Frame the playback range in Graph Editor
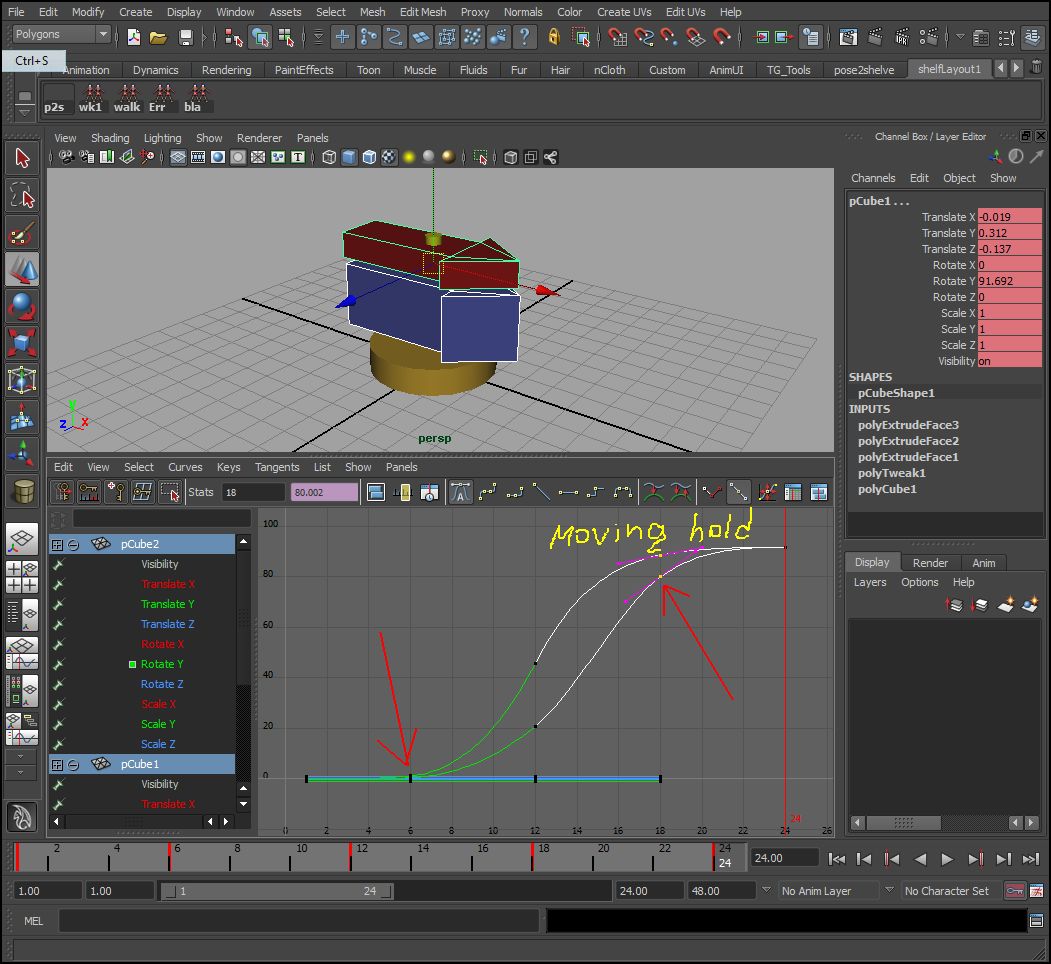Viewport: 1051px width, 964px height. tap(403, 492)
